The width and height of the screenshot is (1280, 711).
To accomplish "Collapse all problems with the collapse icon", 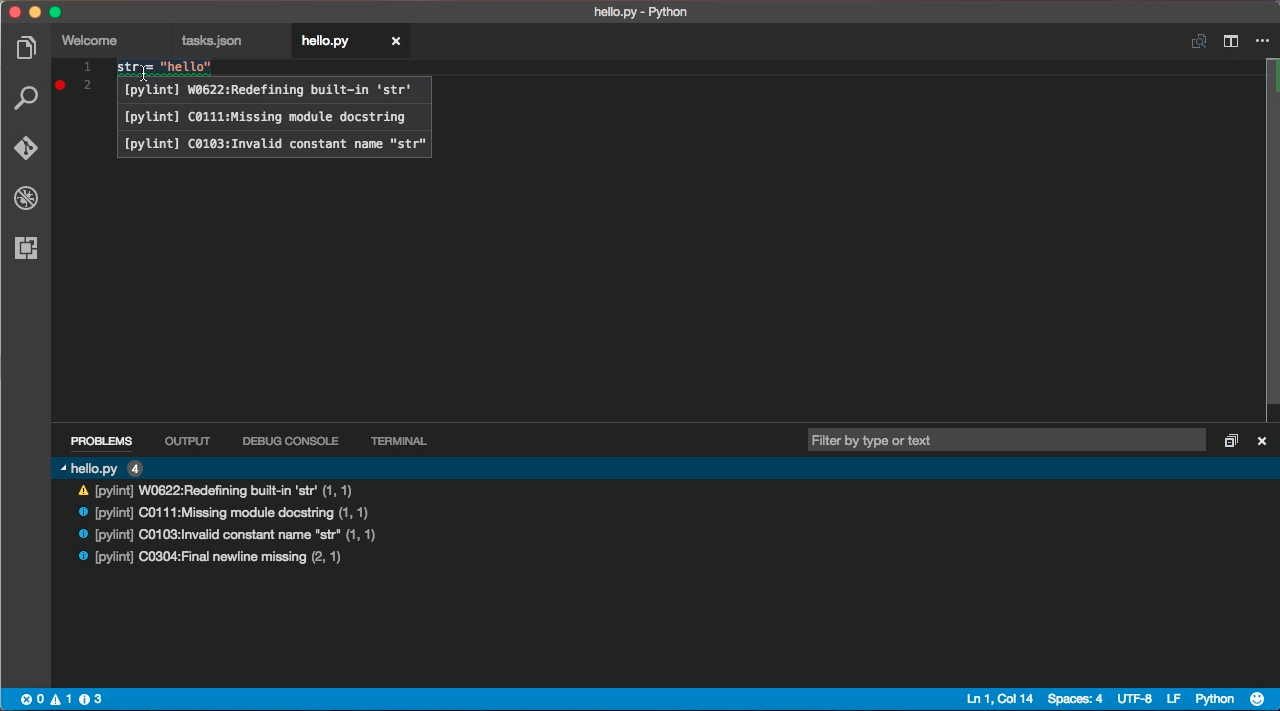I will click(x=1231, y=441).
